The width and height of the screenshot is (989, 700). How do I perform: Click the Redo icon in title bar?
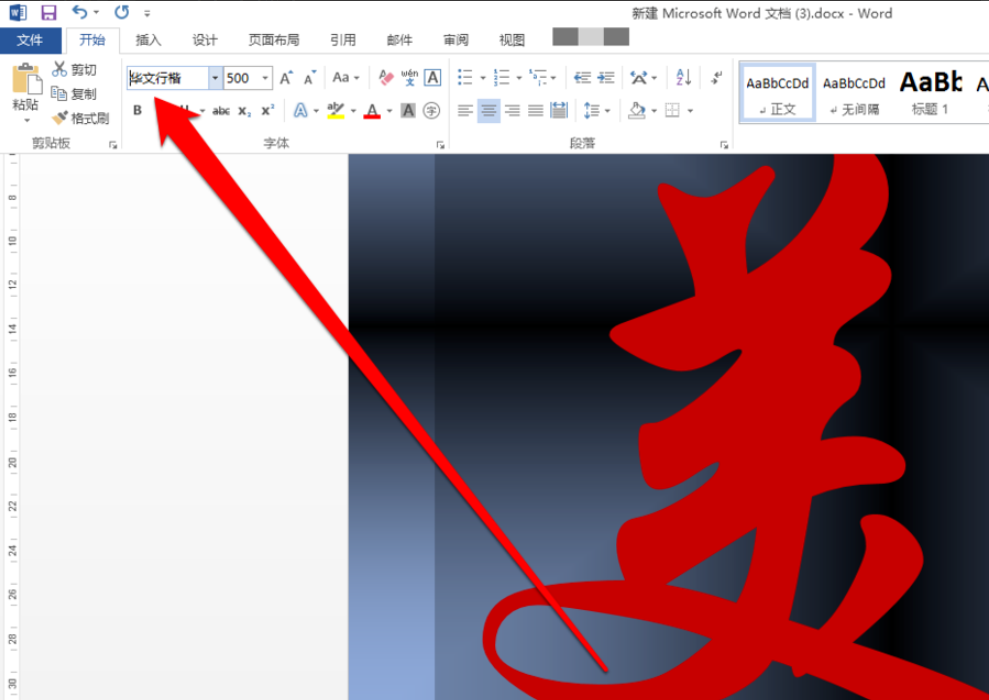[x=122, y=12]
